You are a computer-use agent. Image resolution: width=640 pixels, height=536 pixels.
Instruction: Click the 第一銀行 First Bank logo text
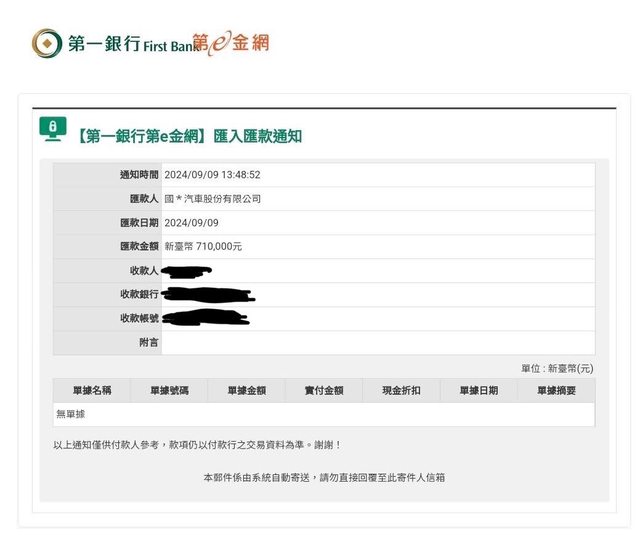[x=129, y=43]
